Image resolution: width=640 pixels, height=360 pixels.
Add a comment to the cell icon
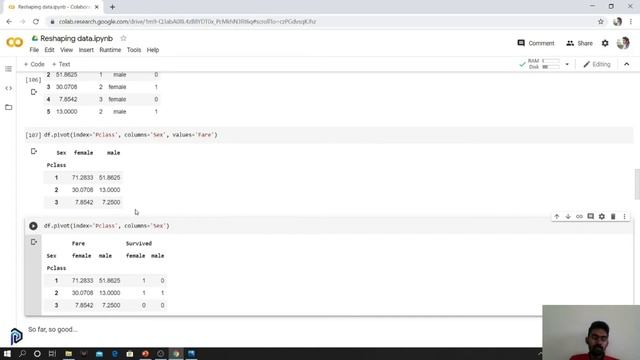click(591, 216)
